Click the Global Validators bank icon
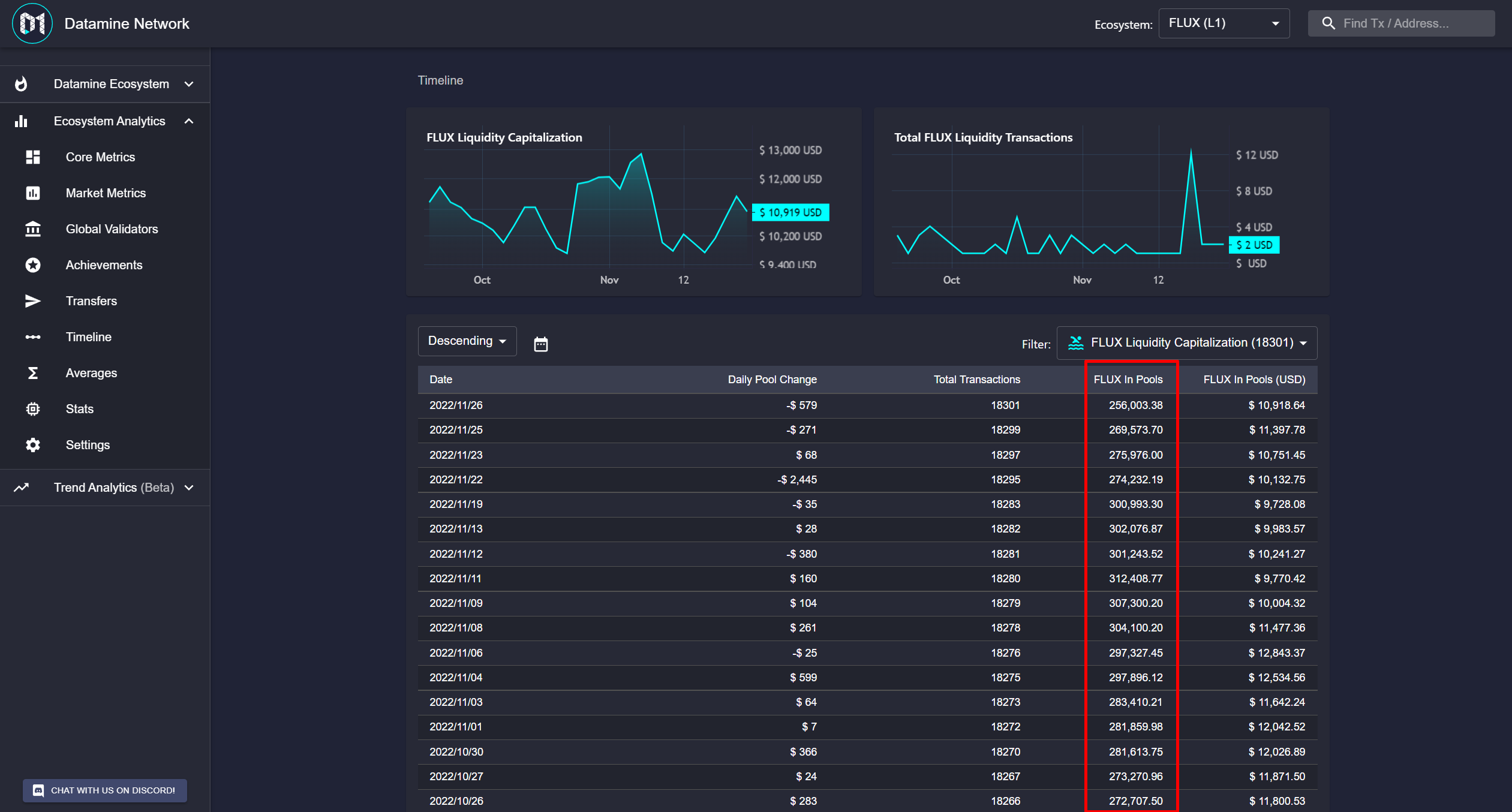 [33, 229]
